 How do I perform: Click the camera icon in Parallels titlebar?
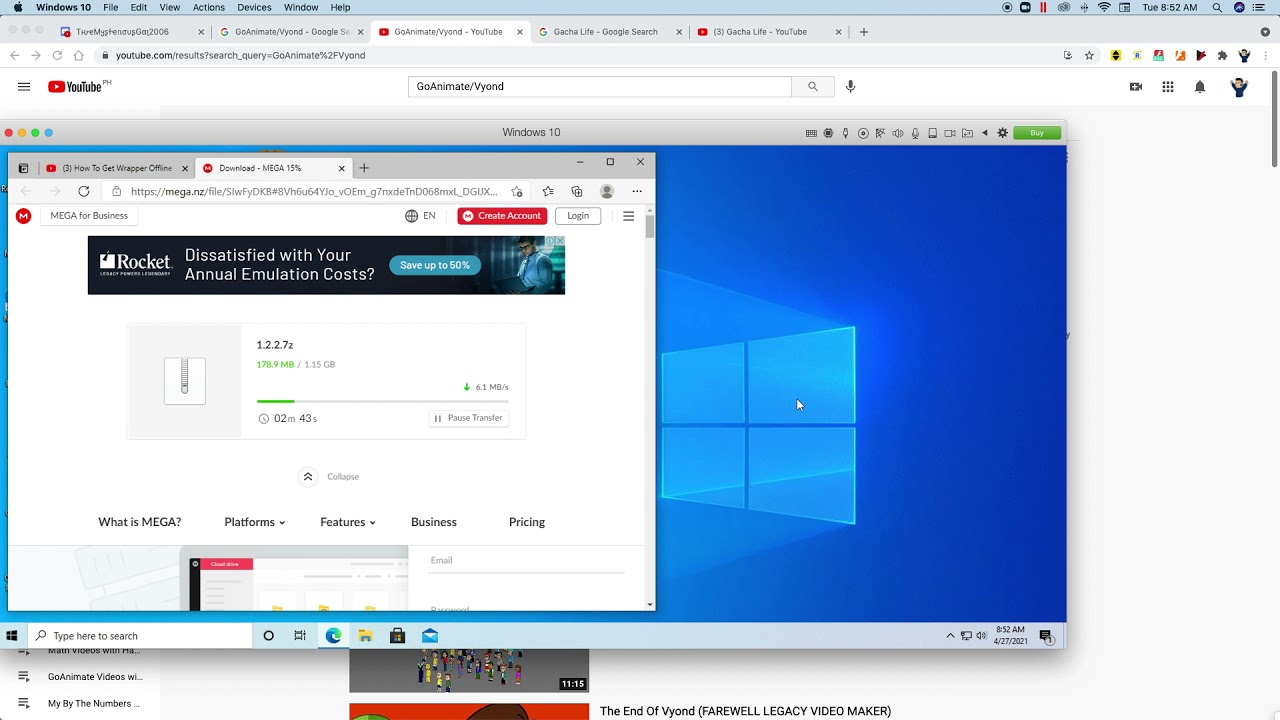click(950, 133)
